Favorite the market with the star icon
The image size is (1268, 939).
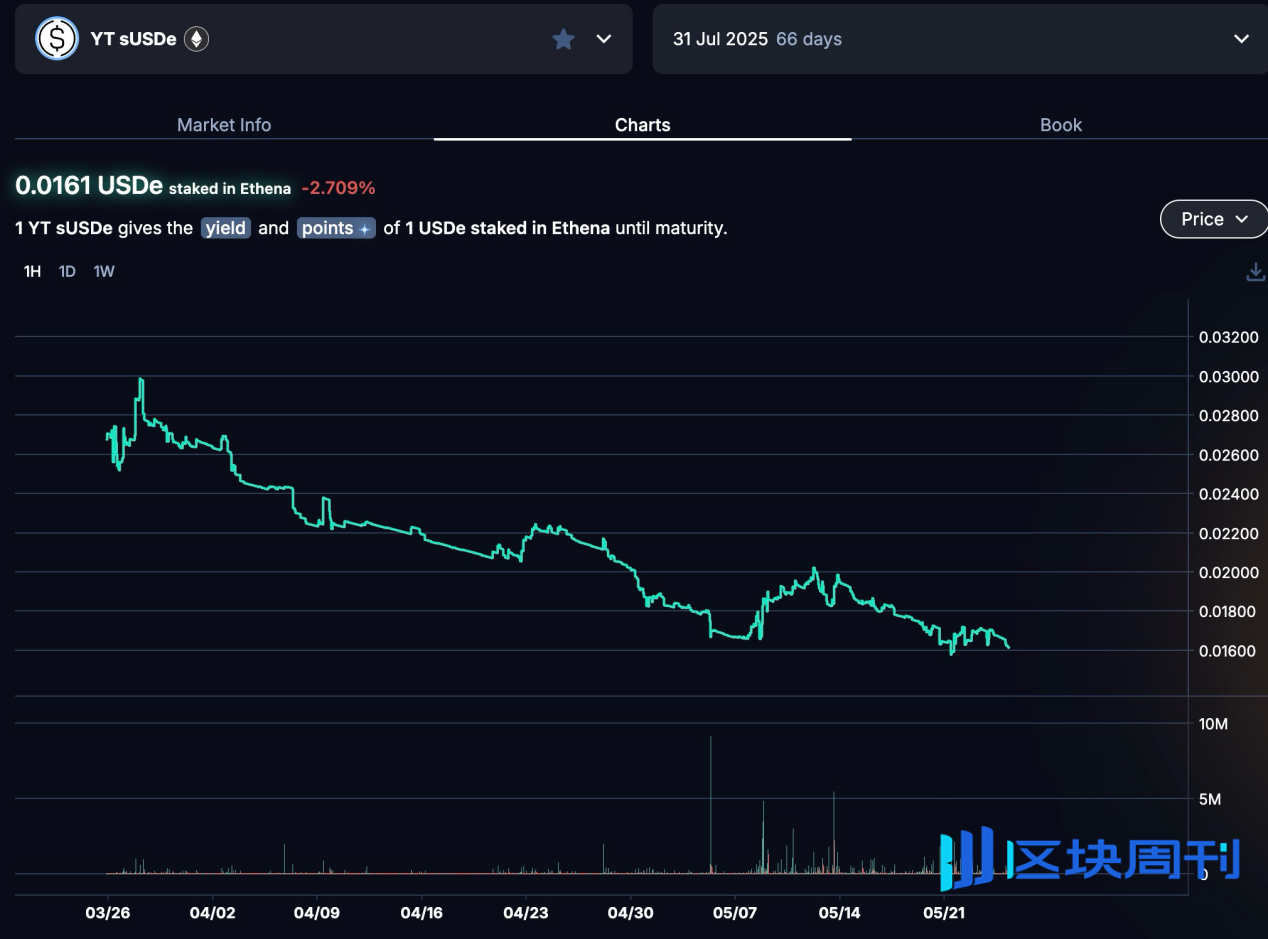[564, 39]
